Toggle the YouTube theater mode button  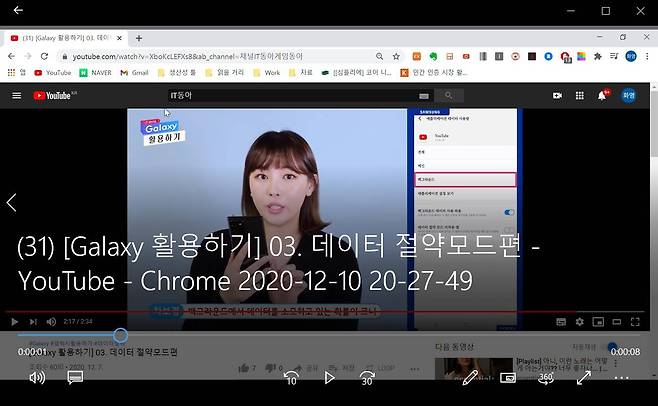click(x=616, y=322)
